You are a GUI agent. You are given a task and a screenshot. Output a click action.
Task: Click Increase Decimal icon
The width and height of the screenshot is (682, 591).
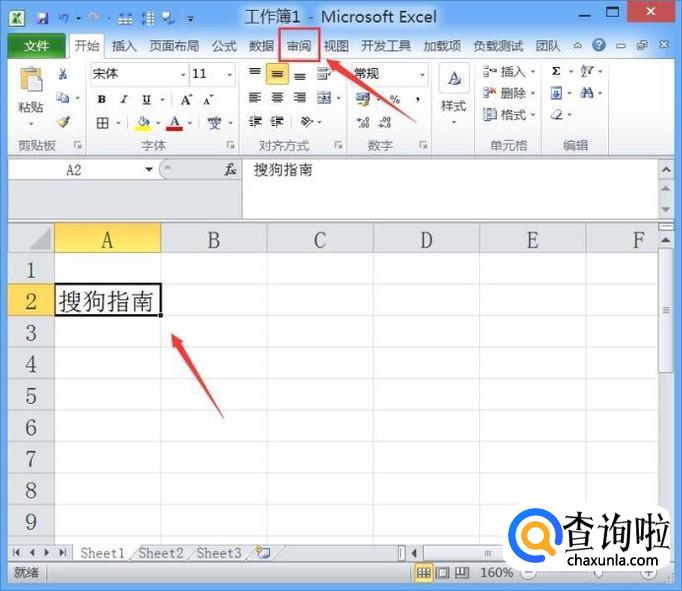coord(363,123)
